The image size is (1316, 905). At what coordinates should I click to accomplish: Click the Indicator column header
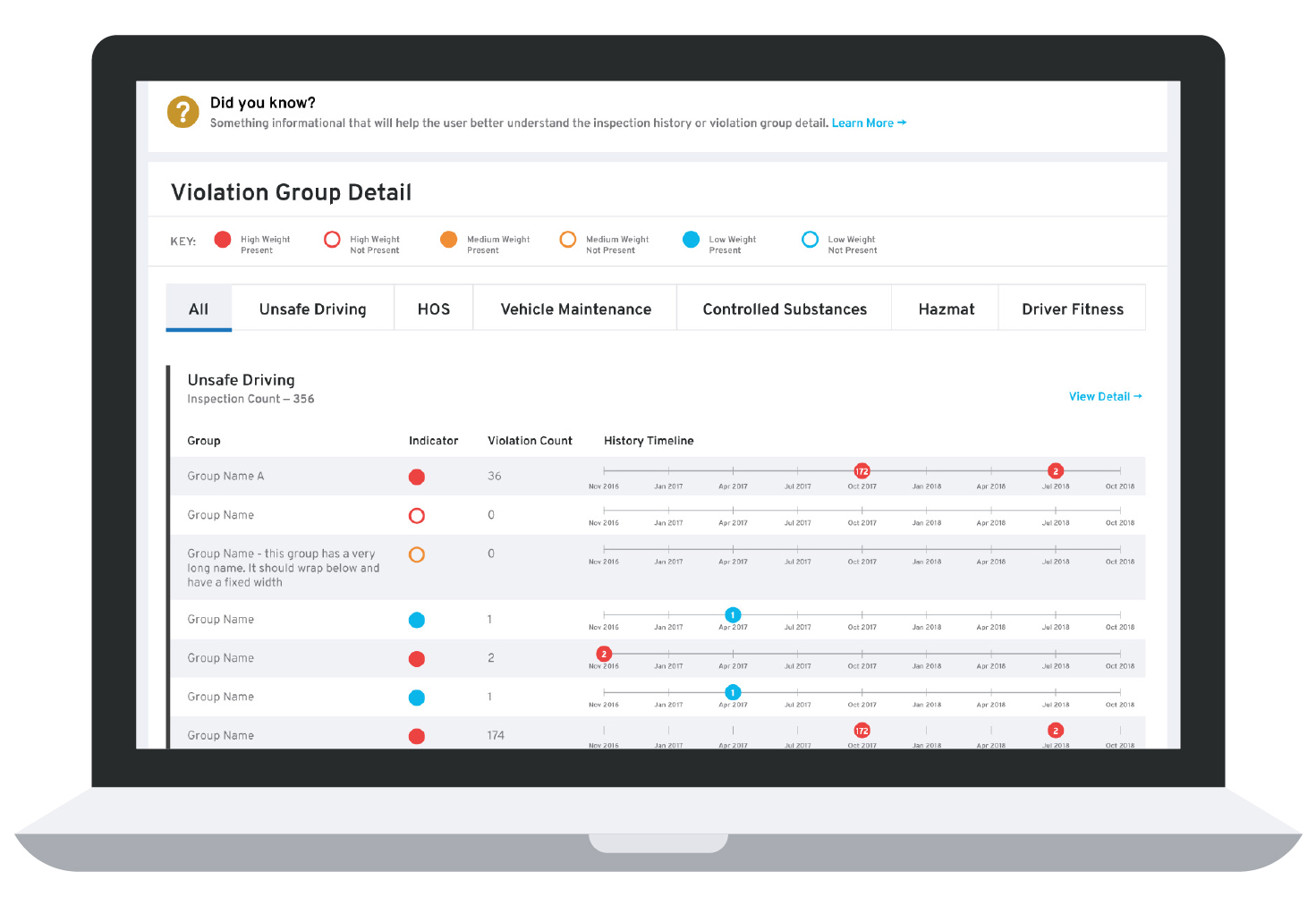point(433,441)
